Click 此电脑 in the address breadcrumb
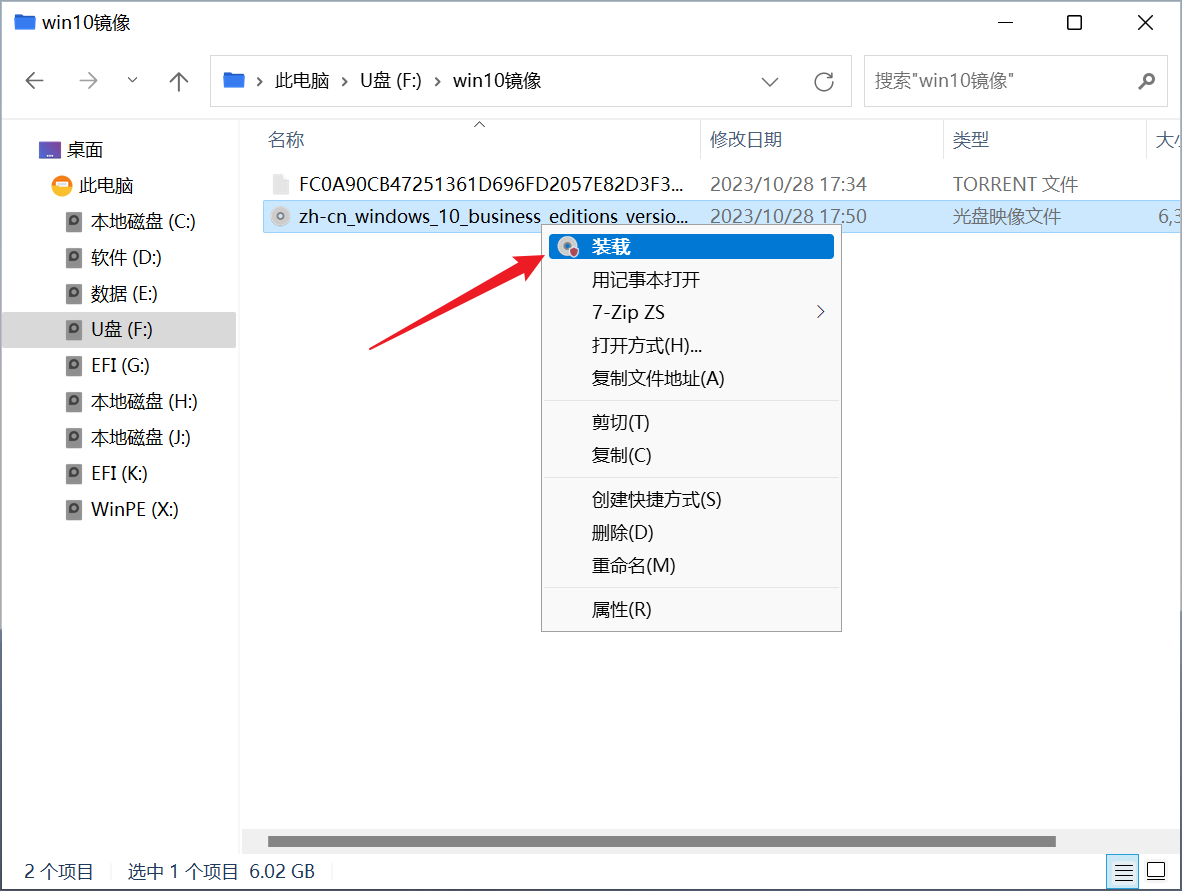 [302, 81]
